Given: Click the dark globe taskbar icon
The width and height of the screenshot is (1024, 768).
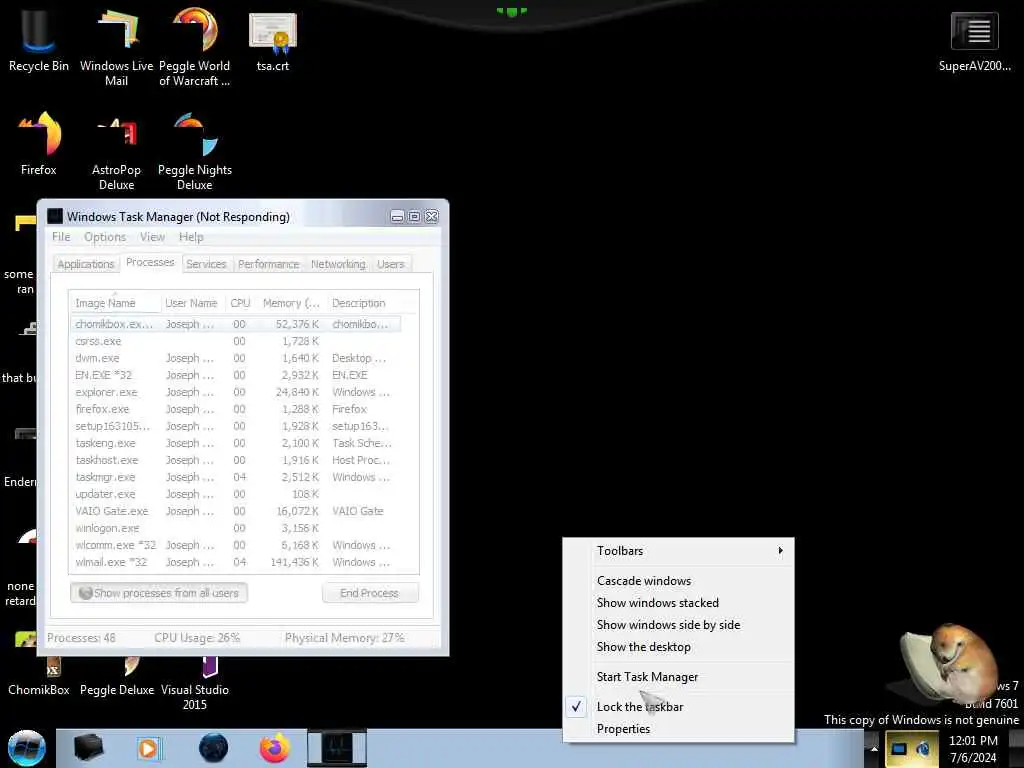Looking at the screenshot, I should click(213, 748).
